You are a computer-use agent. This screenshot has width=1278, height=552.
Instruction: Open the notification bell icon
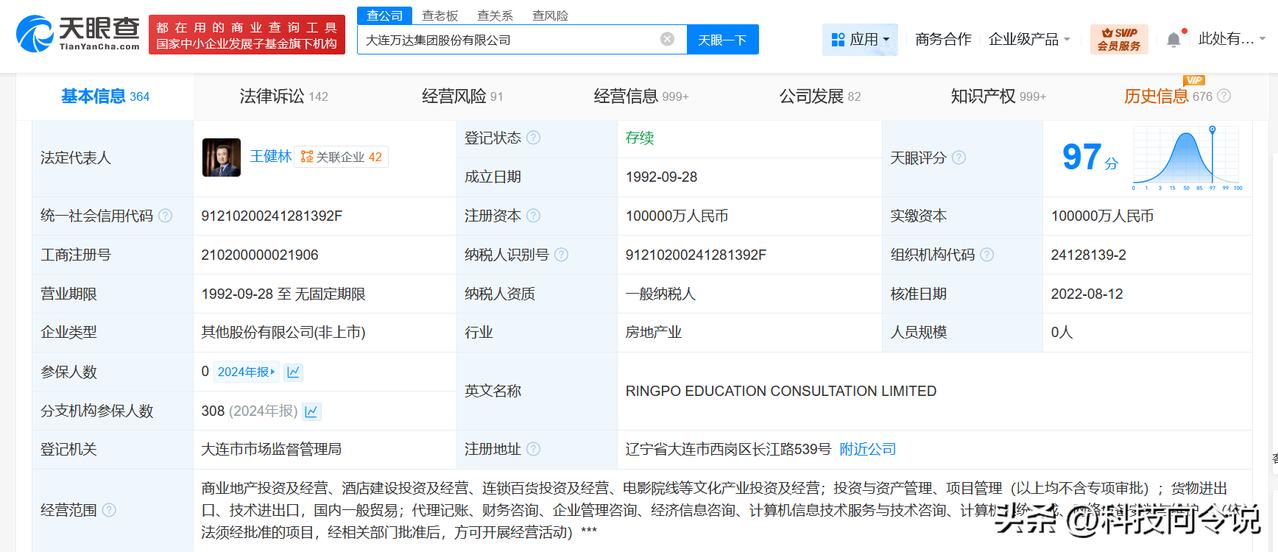point(1174,39)
